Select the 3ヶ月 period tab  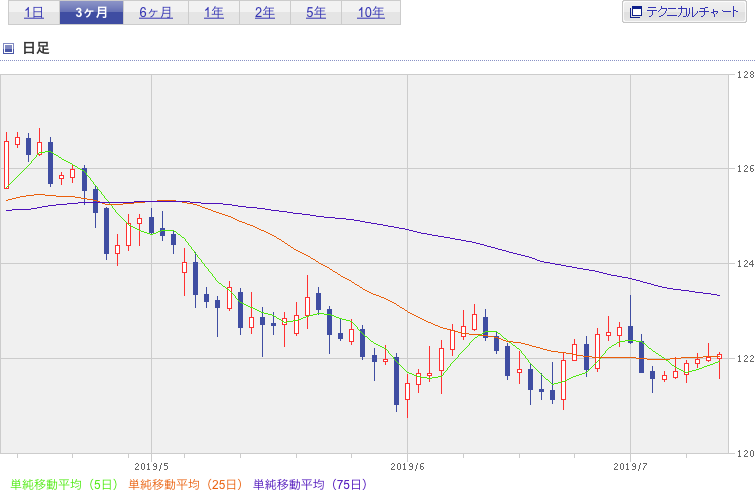[x=91, y=13]
